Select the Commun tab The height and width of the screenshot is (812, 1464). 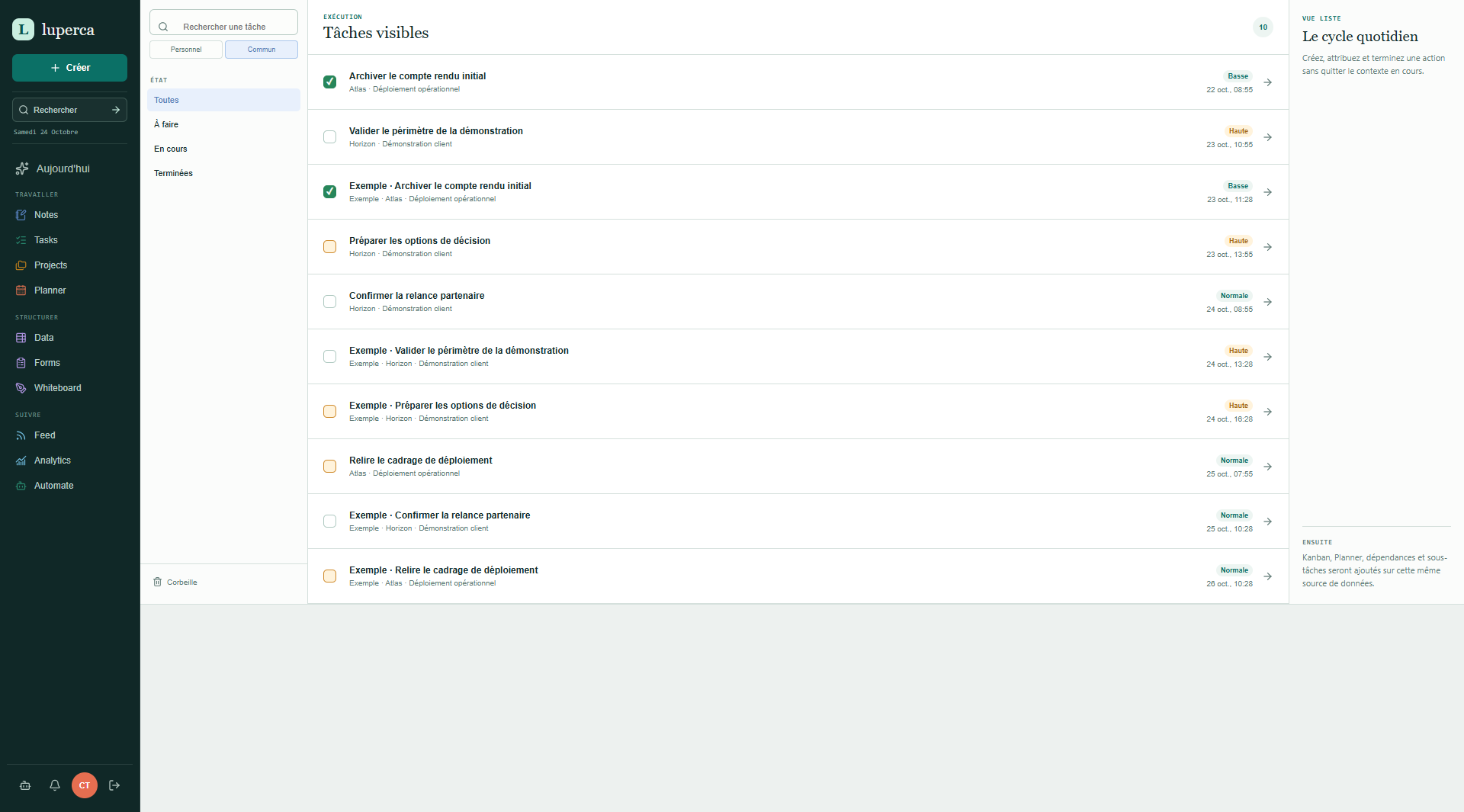pos(262,50)
